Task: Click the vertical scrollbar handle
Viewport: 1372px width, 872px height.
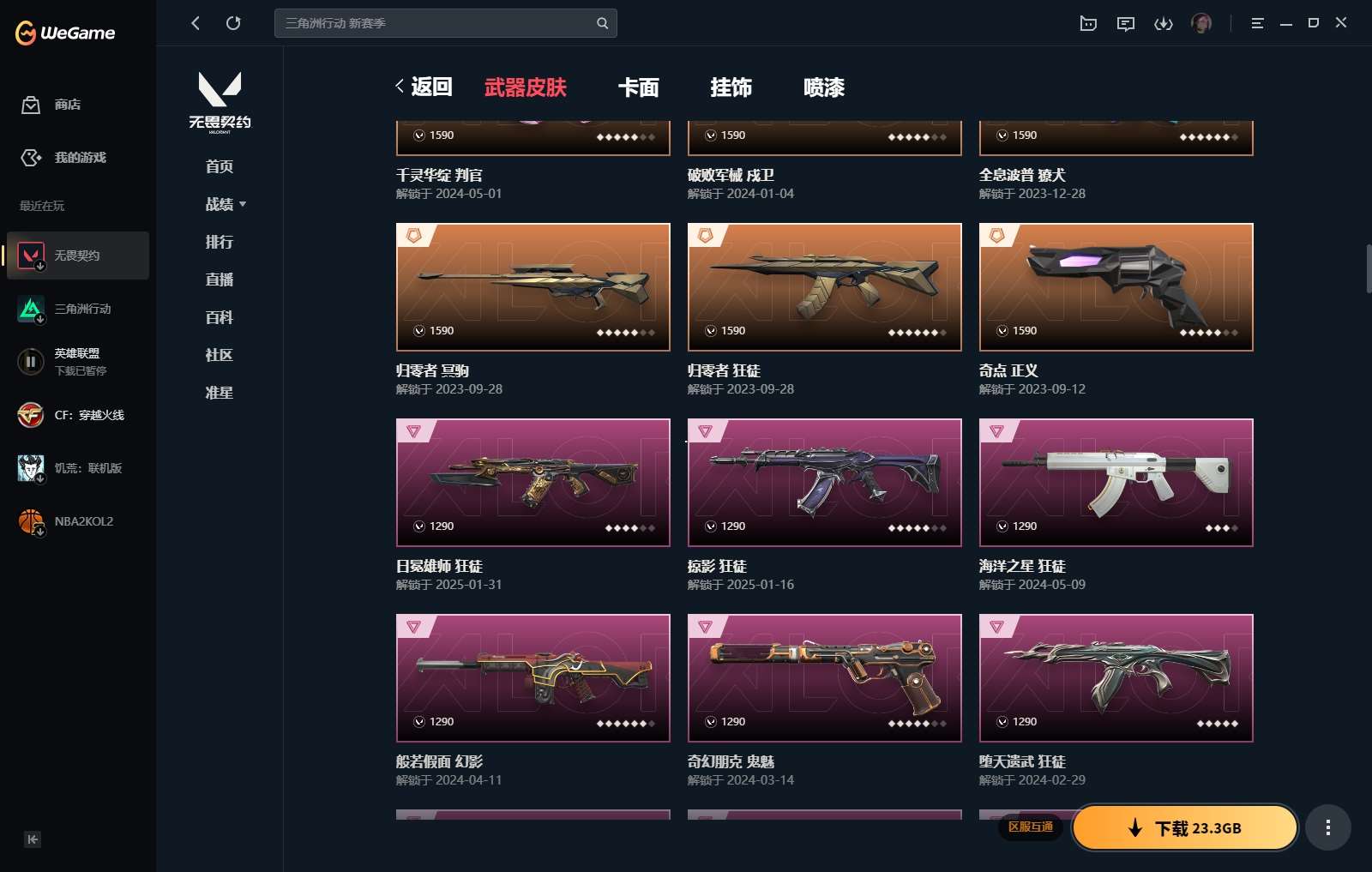Action: point(1368,269)
